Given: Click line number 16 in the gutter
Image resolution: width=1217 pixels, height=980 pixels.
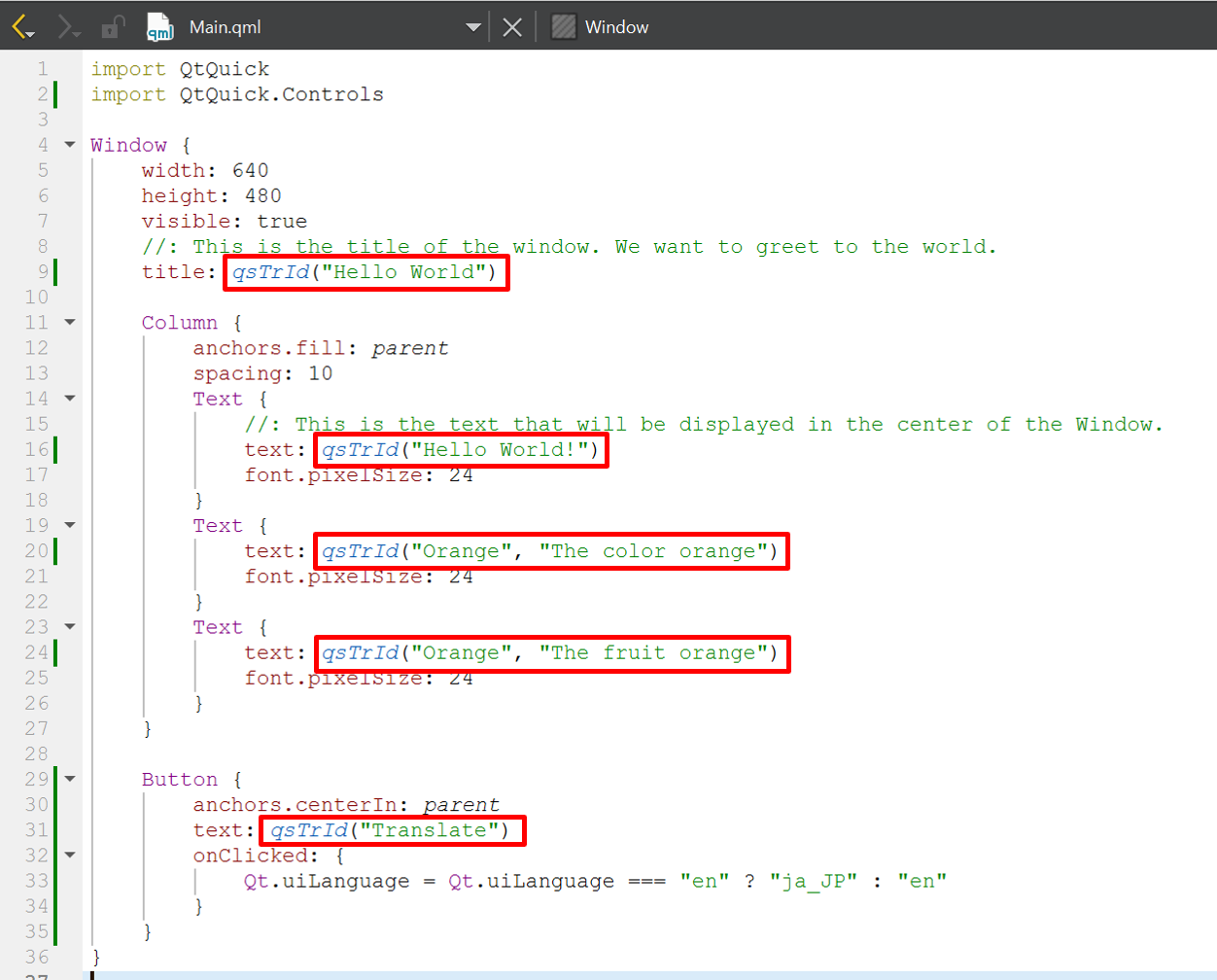Looking at the screenshot, I should [x=37, y=449].
